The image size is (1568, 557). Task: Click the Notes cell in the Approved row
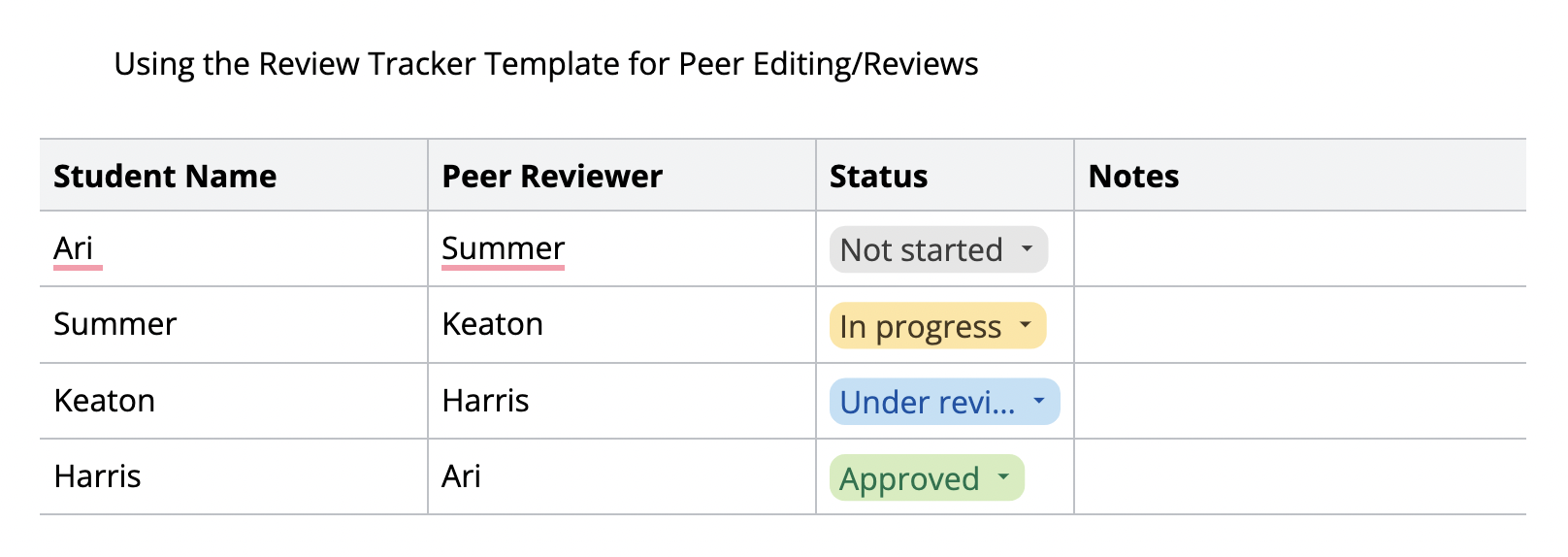pos(1300,476)
